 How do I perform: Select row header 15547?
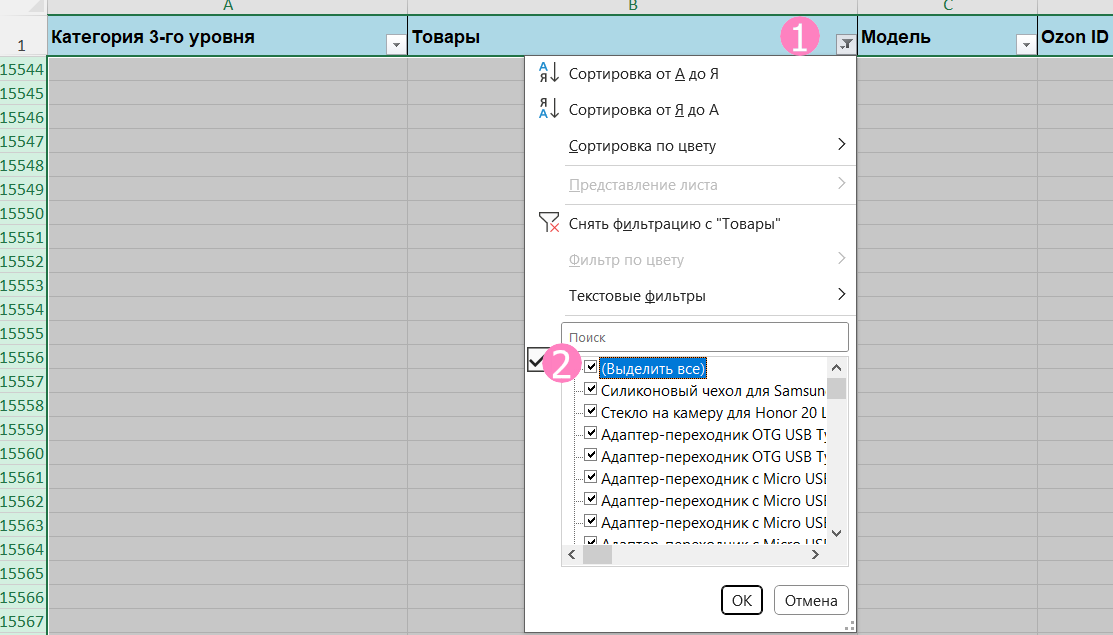point(23,141)
